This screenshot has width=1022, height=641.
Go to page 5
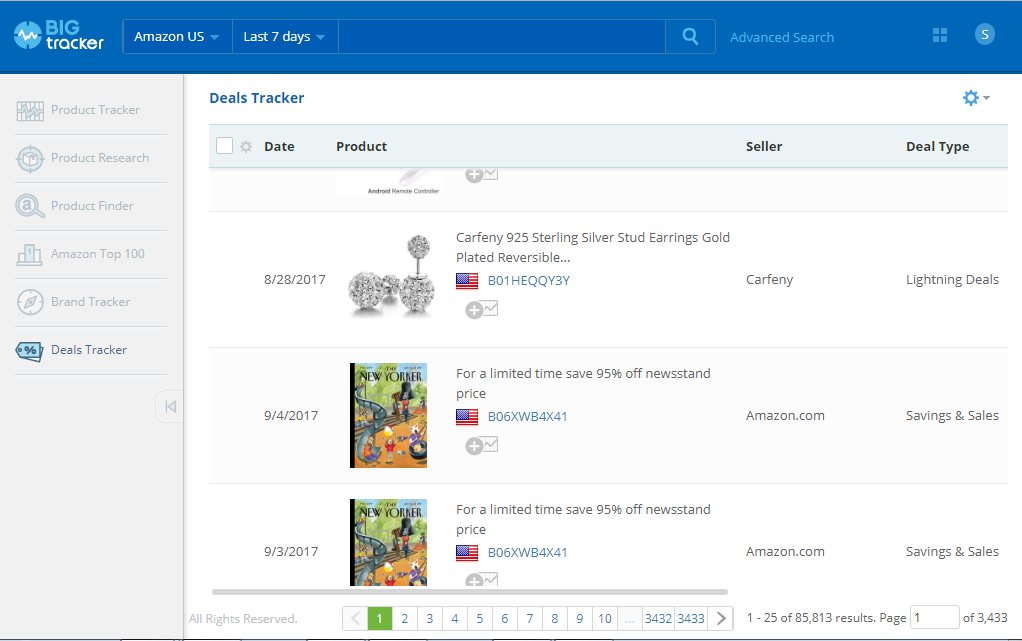click(480, 618)
